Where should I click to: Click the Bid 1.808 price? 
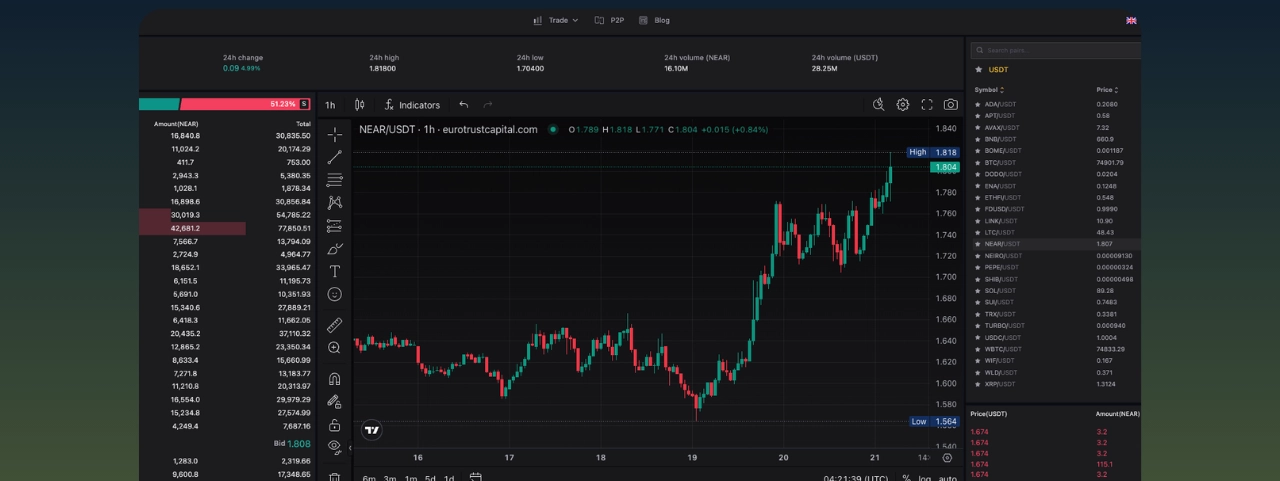pyautogui.click(x=291, y=443)
